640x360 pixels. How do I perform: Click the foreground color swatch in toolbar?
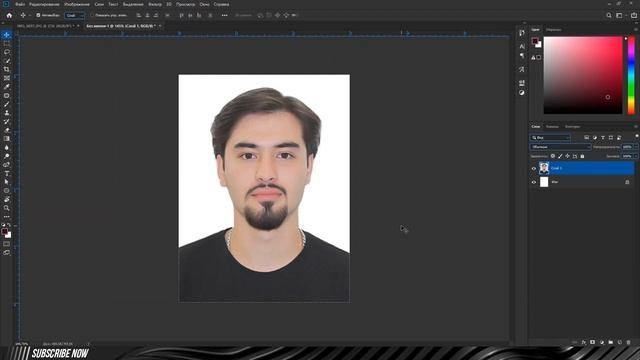(4, 232)
